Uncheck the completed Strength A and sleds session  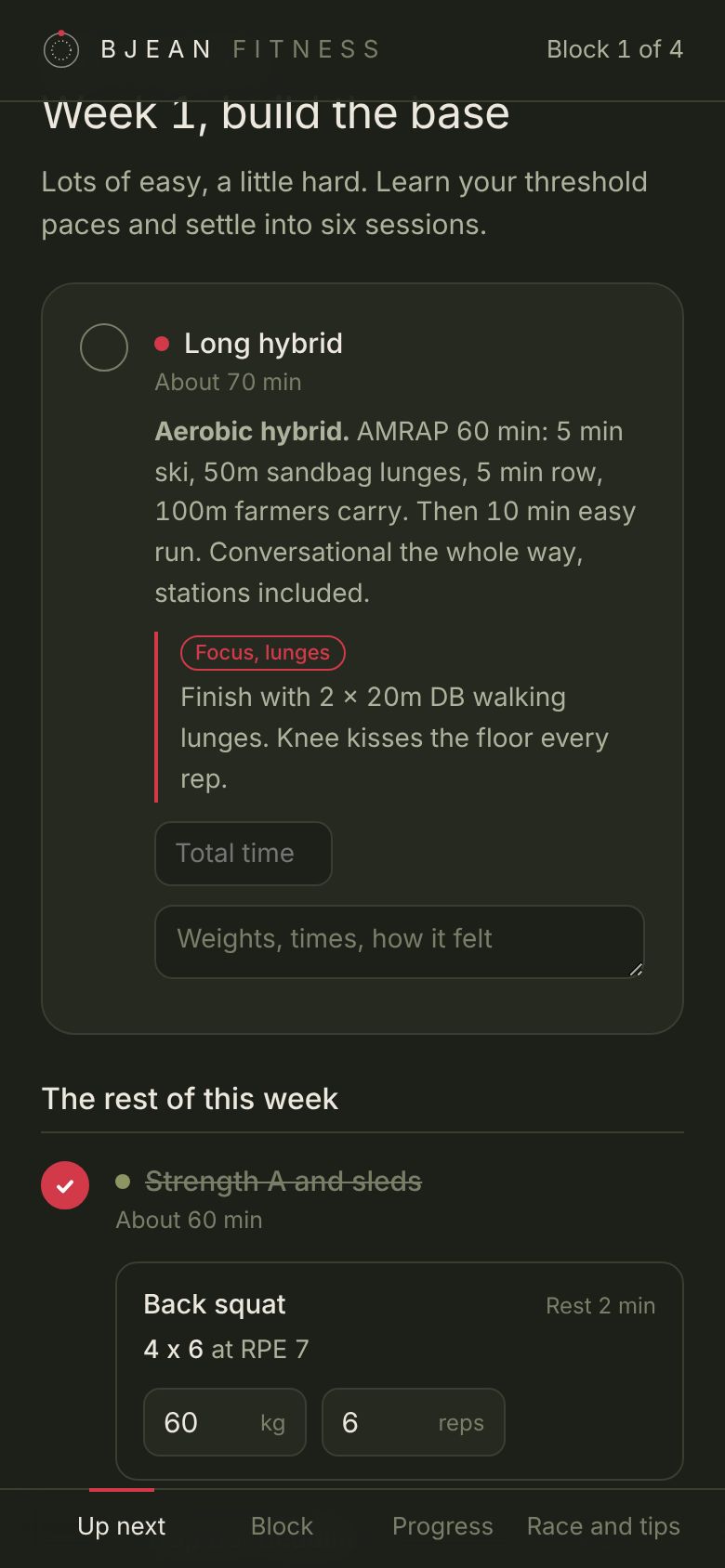pos(65,1185)
